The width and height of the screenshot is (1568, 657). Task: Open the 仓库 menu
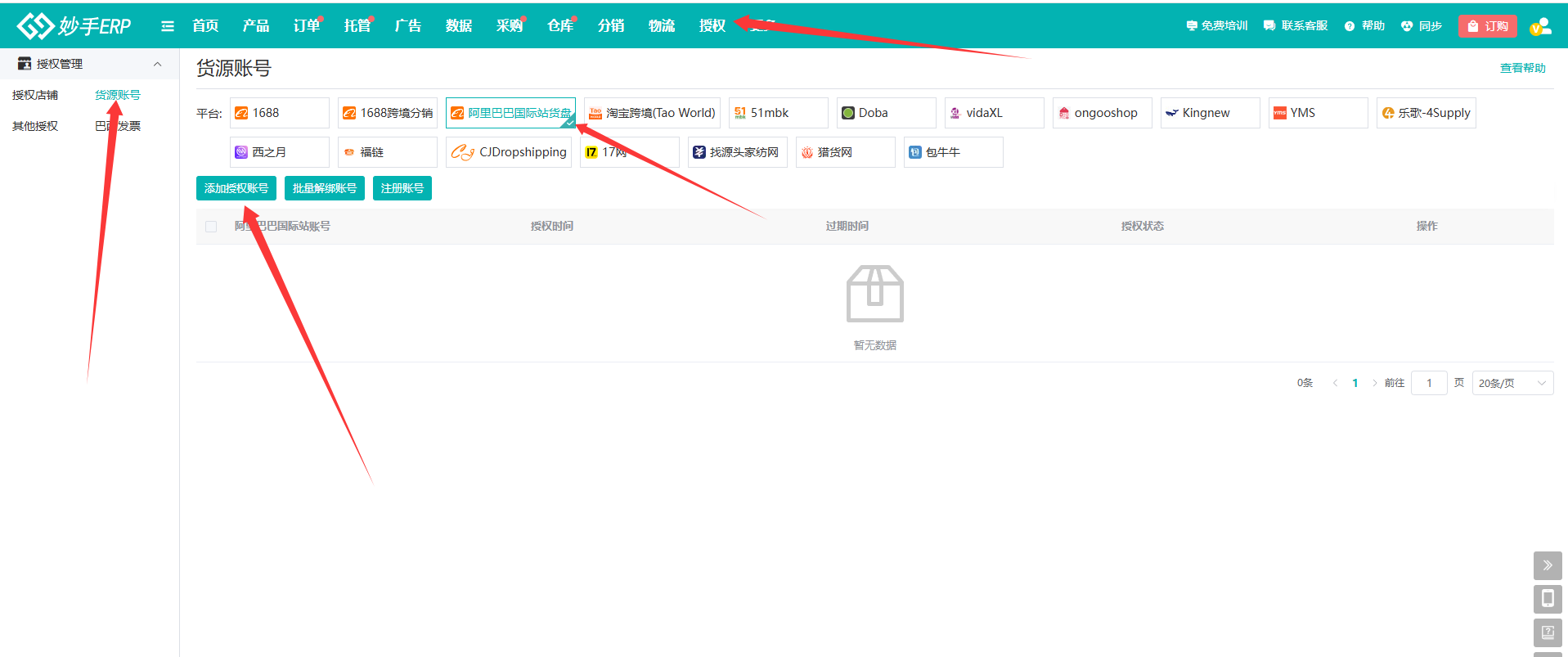pos(560,26)
